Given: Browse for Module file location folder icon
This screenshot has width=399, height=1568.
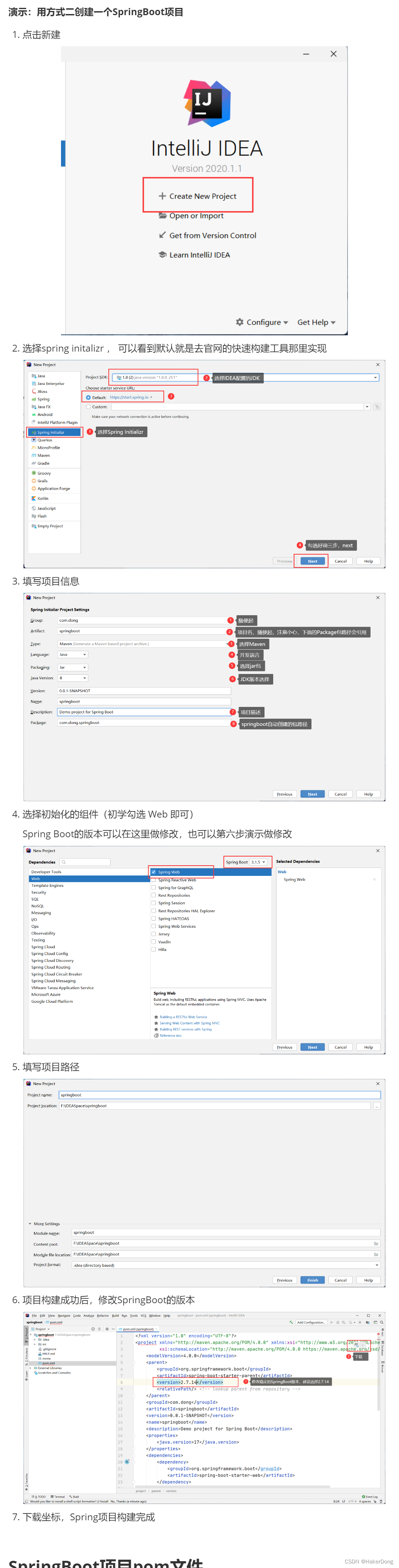Looking at the screenshot, I should (376, 1255).
